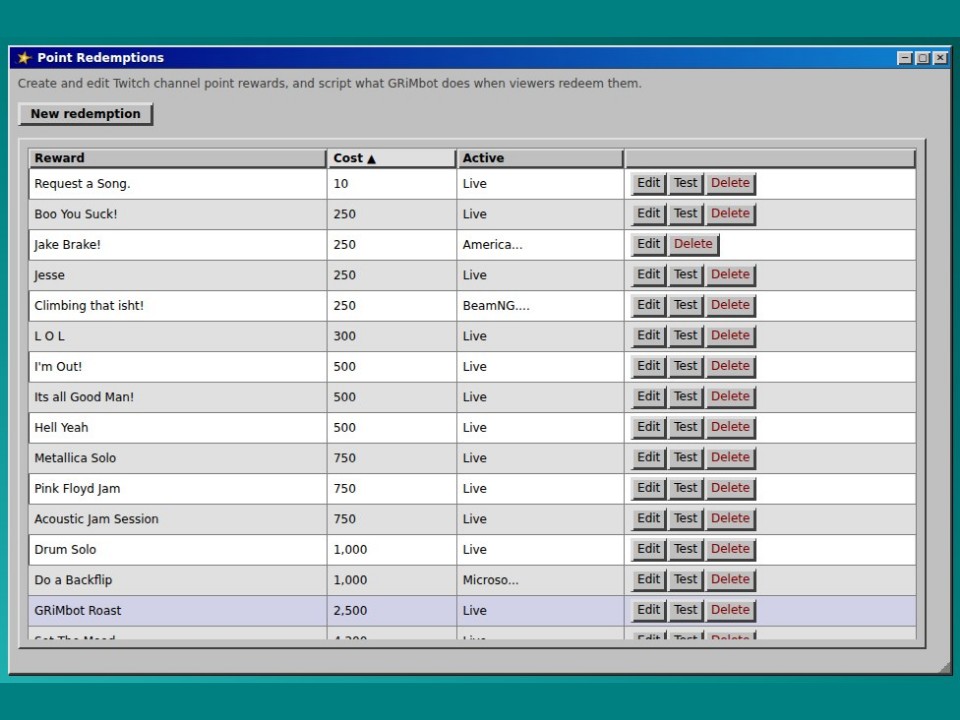Screen dimensions: 960x720
Task: Test the Request a Song. reward
Action: [686, 183]
